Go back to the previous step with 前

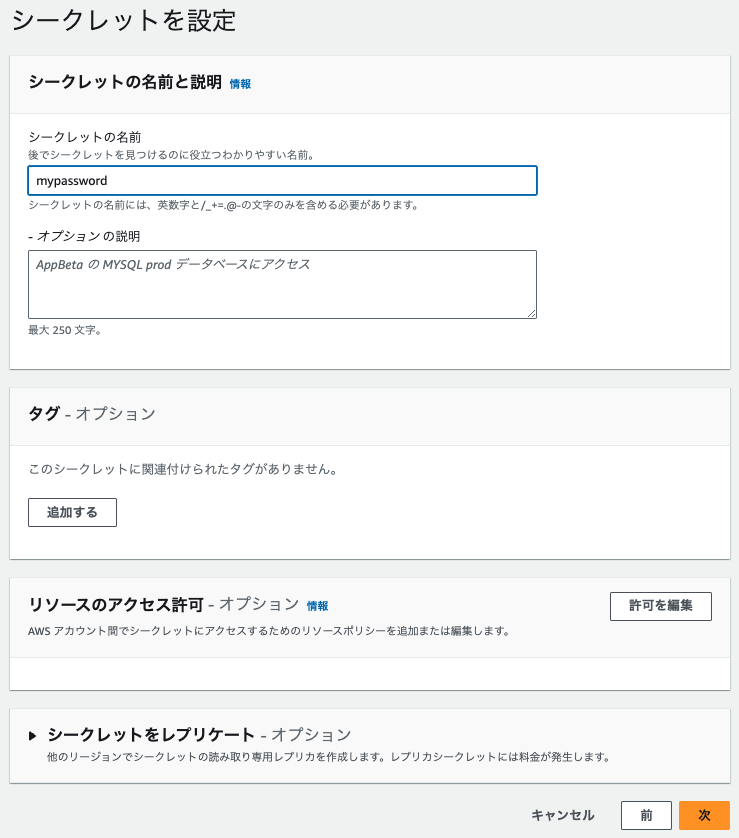[647, 815]
